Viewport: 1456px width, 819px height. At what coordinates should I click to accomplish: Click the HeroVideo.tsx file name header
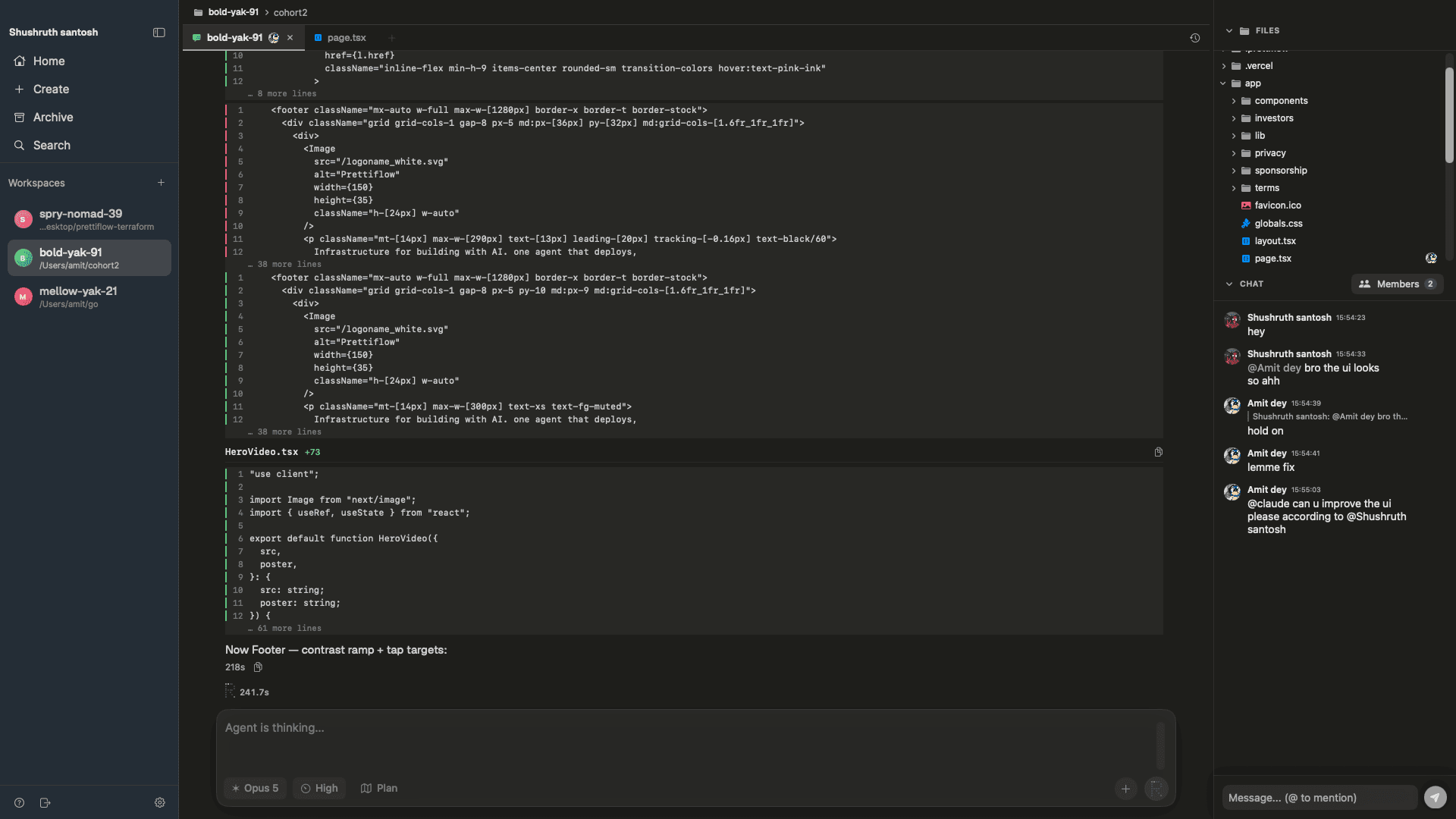261,452
